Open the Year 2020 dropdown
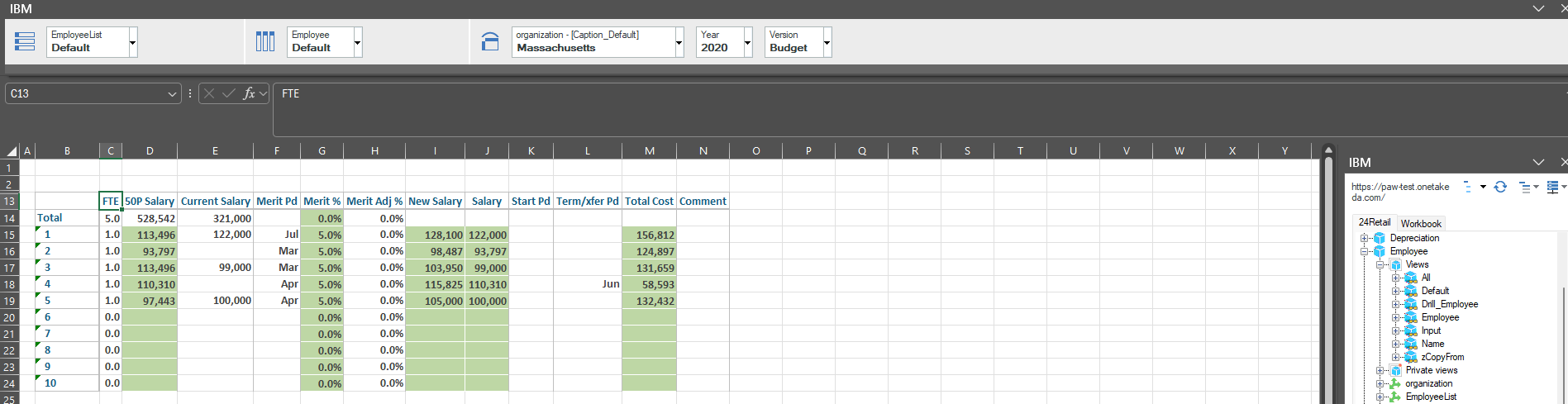Screen dimensions: 1568x404 pyautogui.click(x=747, y=42)
